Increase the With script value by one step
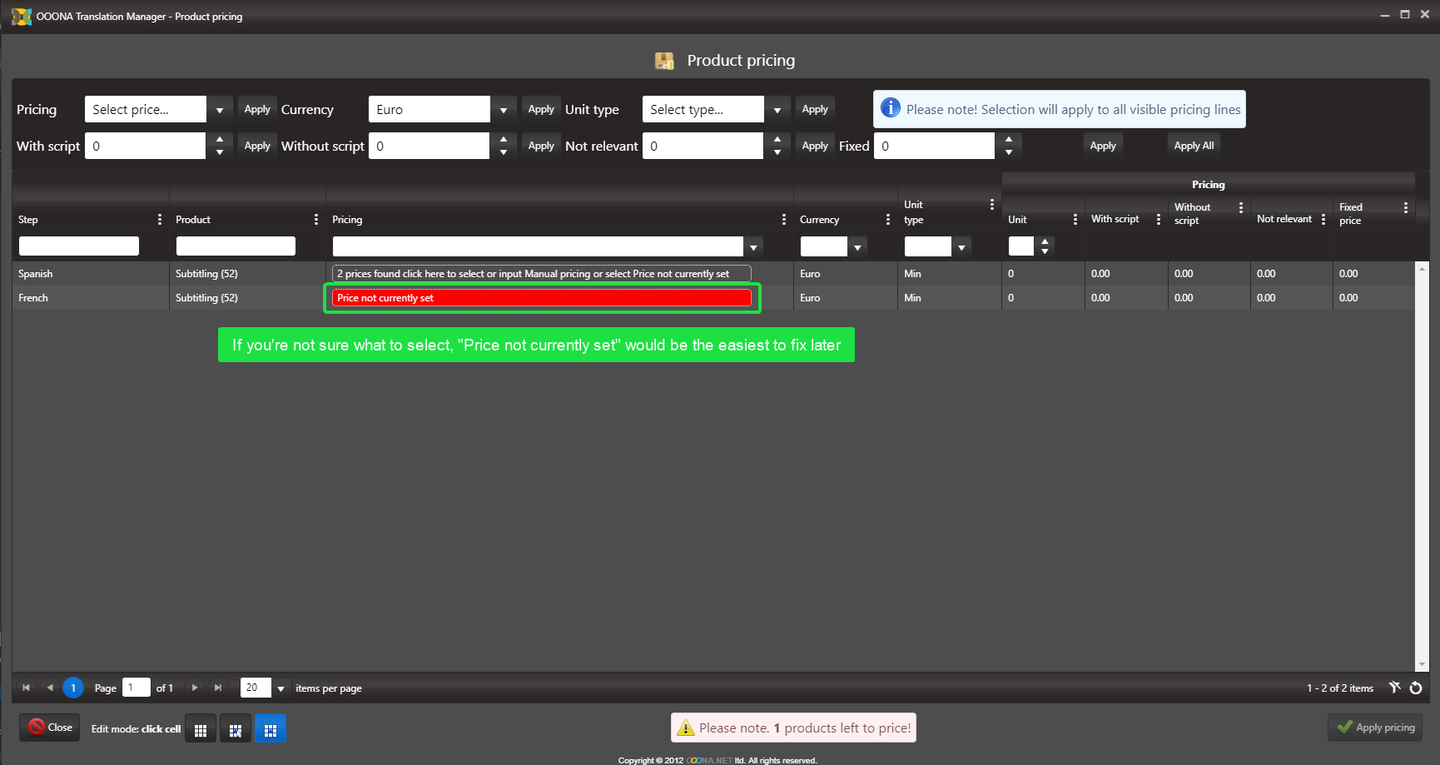1440x765 pixels. [x=220, y=140]
